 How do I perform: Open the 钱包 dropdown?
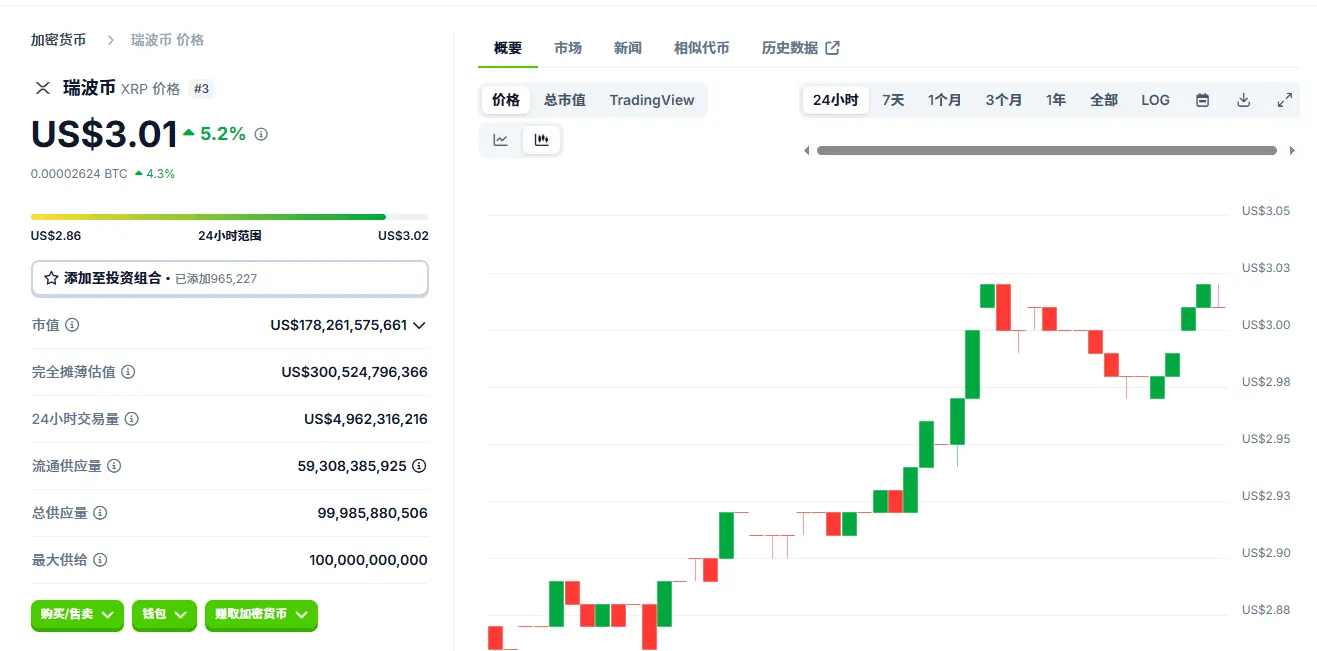point(164,615)
